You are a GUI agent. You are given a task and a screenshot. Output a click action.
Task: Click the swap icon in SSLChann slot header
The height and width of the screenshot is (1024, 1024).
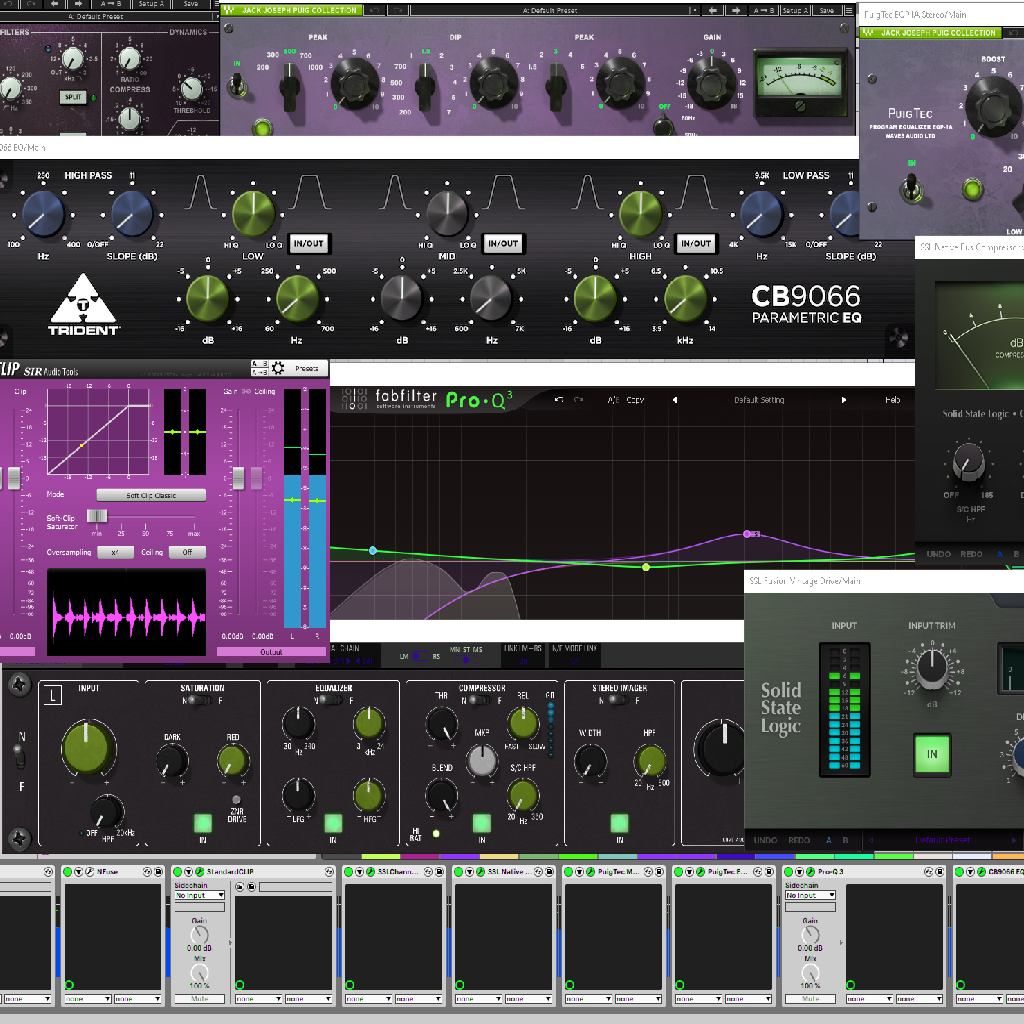(428, 872)
